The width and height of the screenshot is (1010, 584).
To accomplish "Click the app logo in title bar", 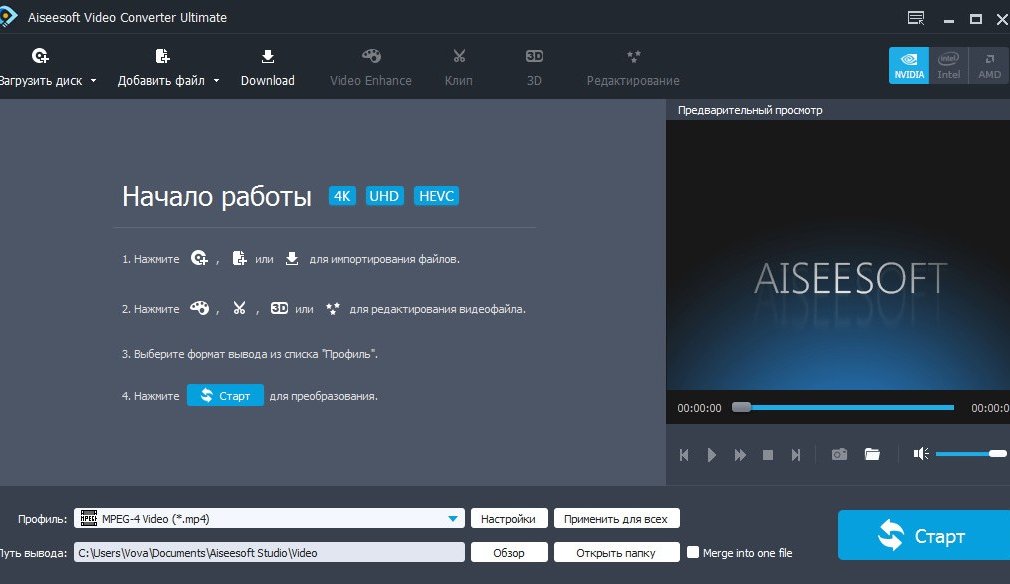I will click(x=8, y=17).
